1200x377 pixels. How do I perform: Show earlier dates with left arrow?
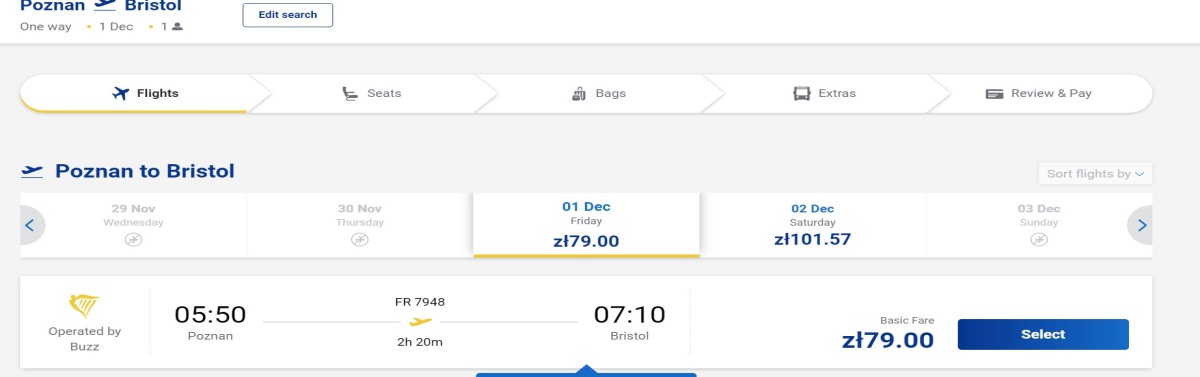click(29, 225)
